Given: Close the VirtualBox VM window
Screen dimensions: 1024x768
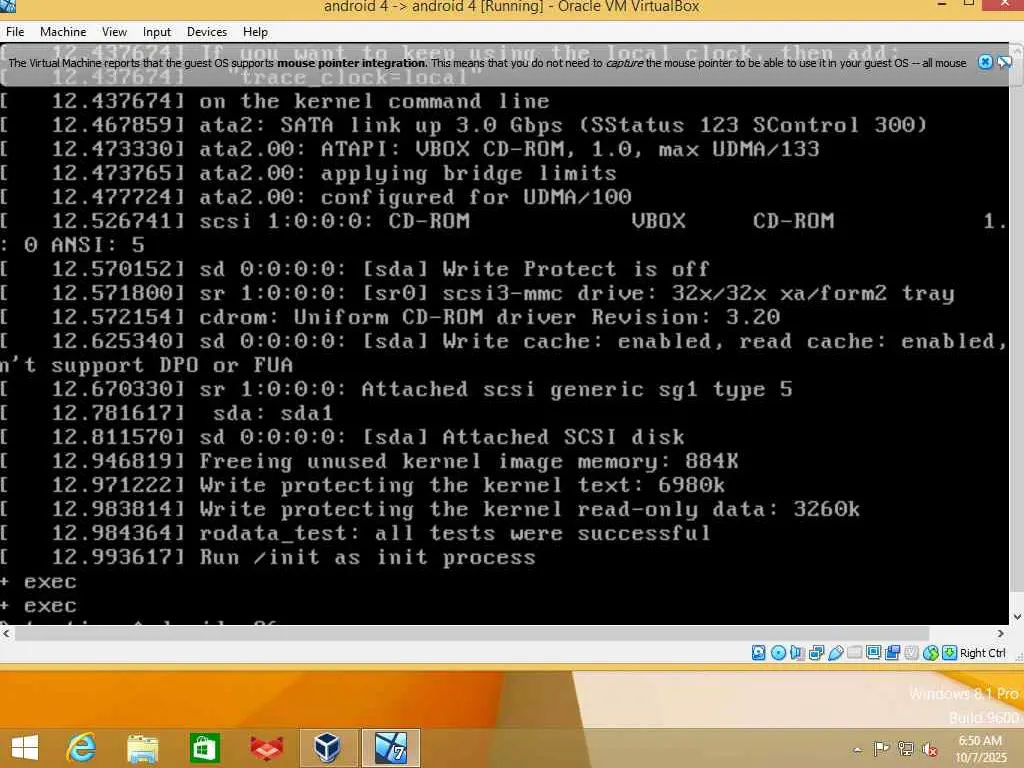Looking at the screenshot, I should [1004, 5].
